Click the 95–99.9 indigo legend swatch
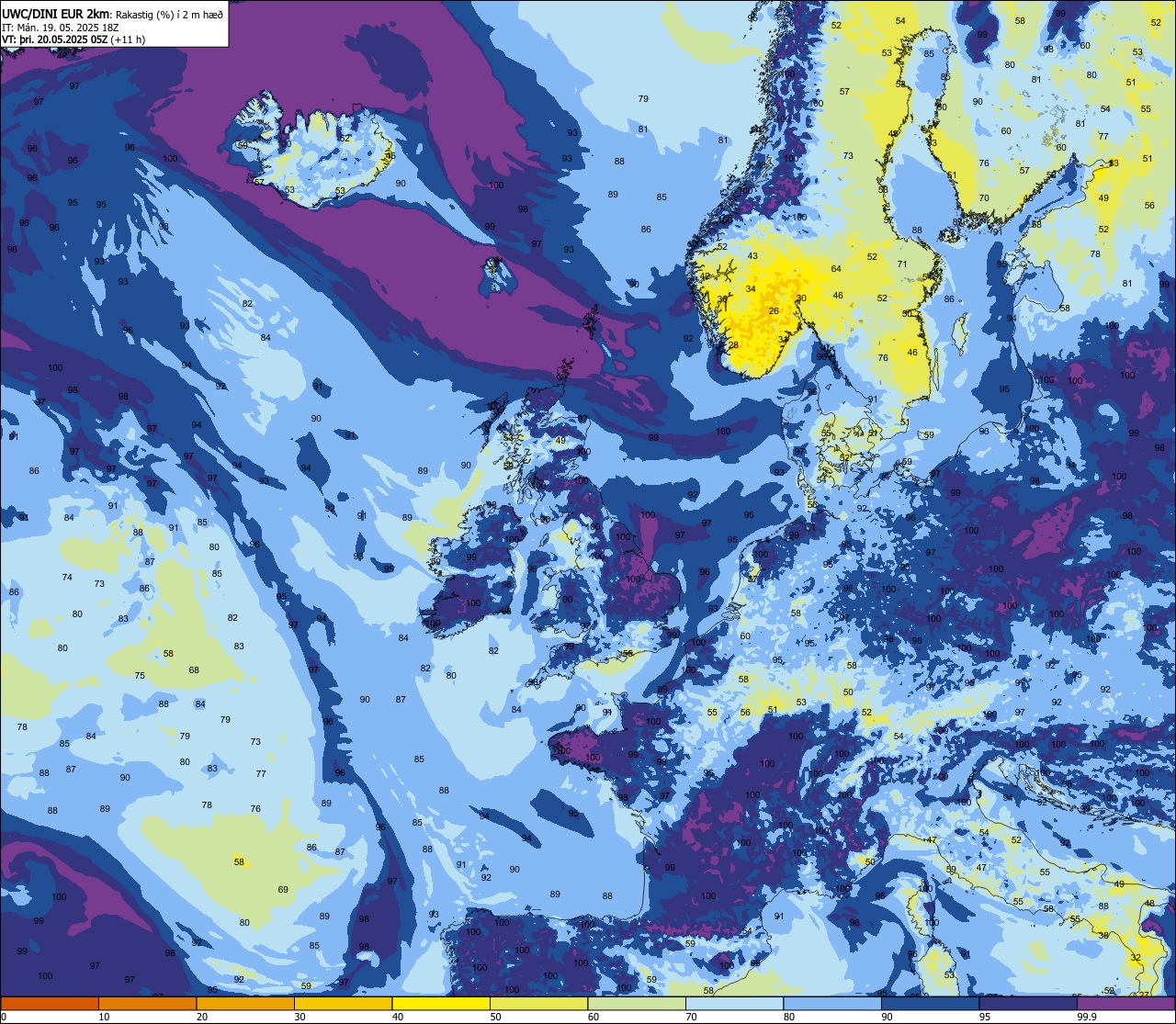Screen dimensions: 1176x1024 [1028, 1003]
